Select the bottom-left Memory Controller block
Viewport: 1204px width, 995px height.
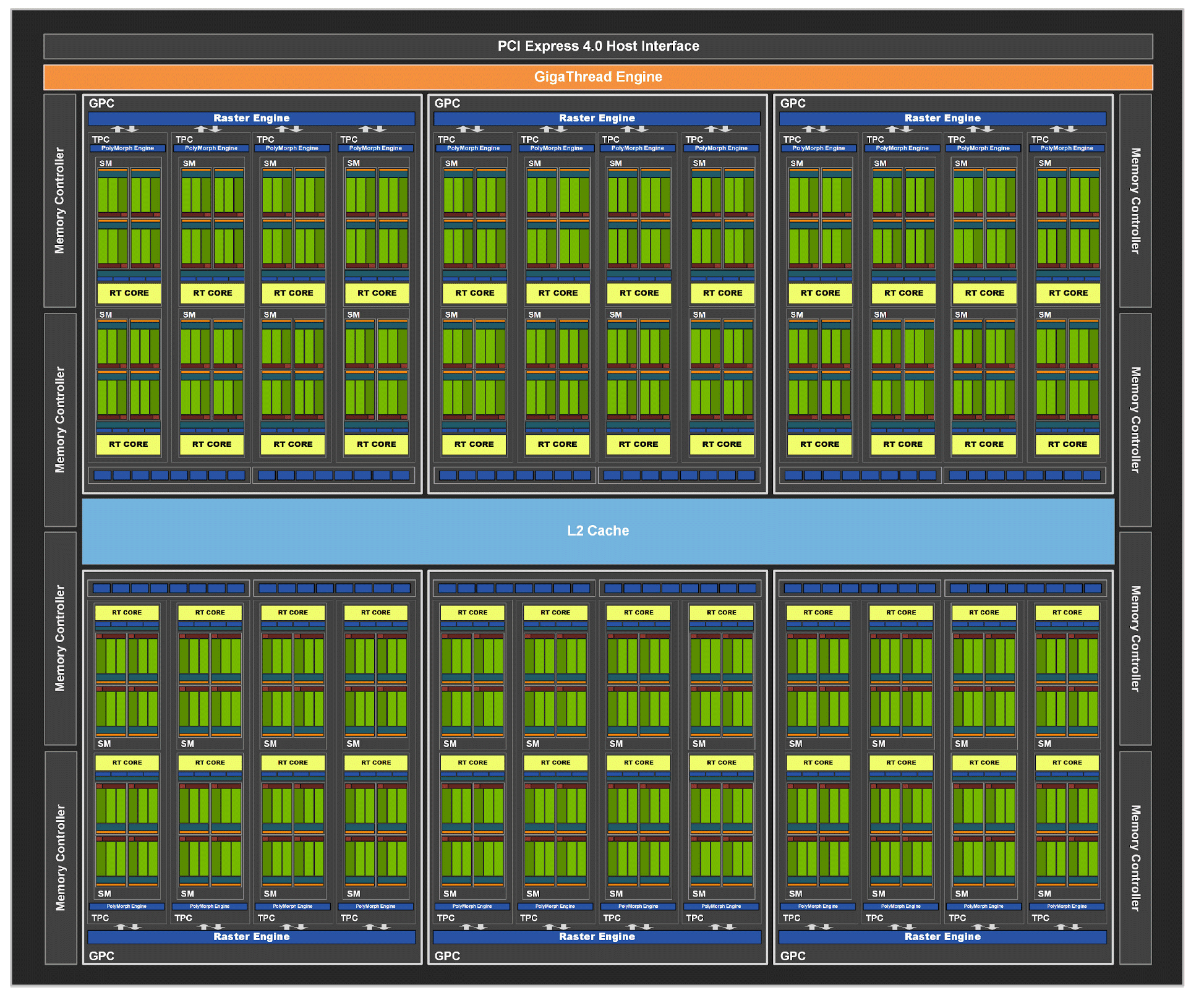60,858
